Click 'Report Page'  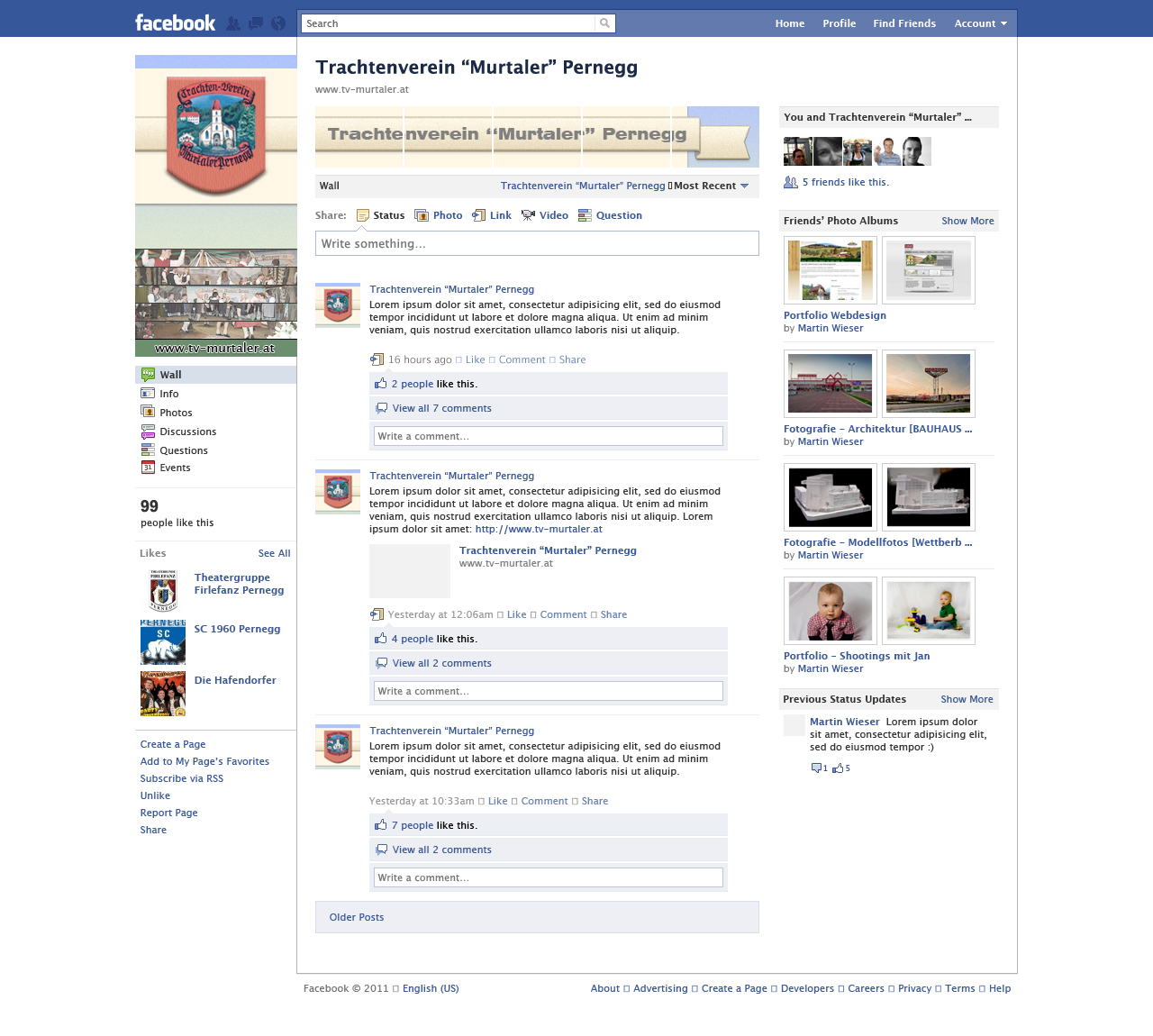coord(168,813)
